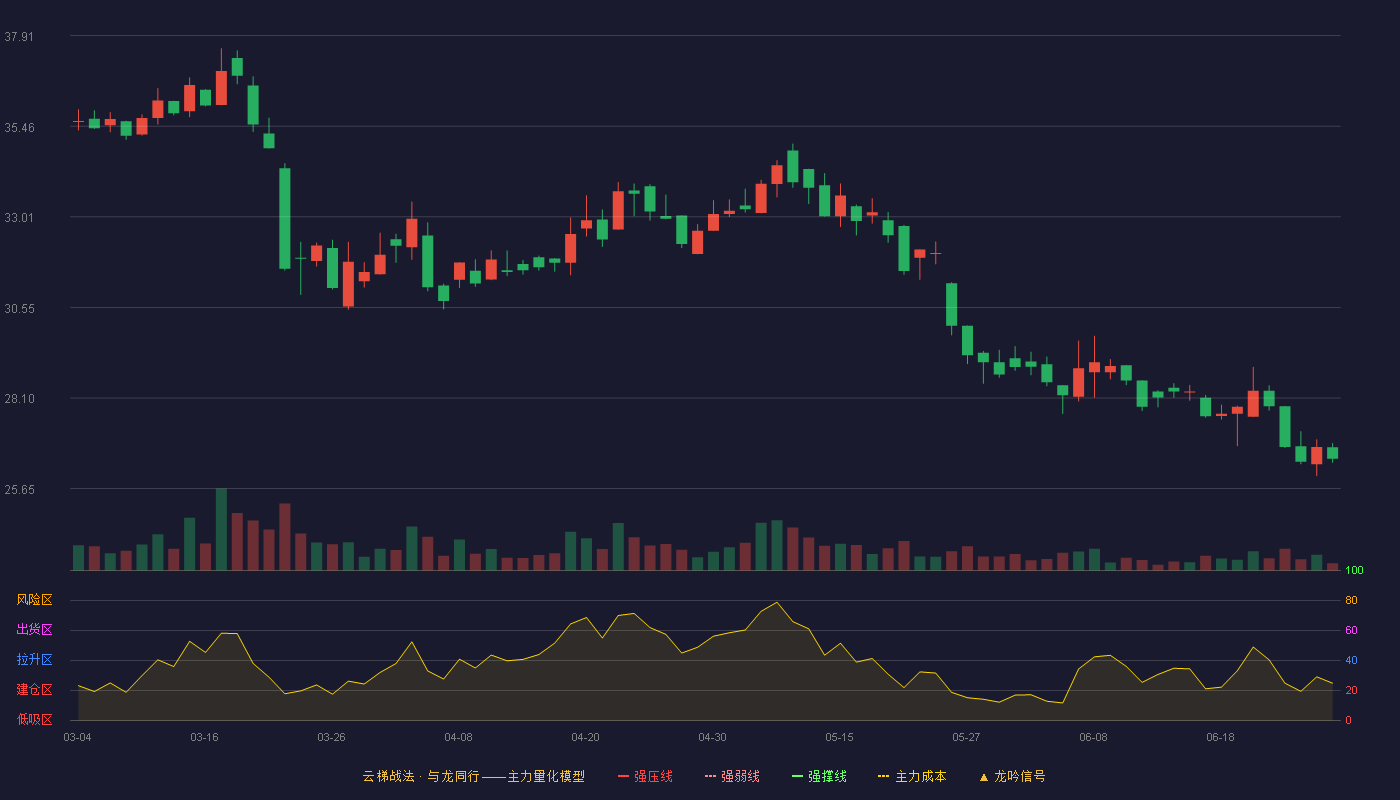The width and height of the screenshot is (1400, 800).
Task: Click the red 20 indicator axis value
Action: click(x=1351, y=690)
